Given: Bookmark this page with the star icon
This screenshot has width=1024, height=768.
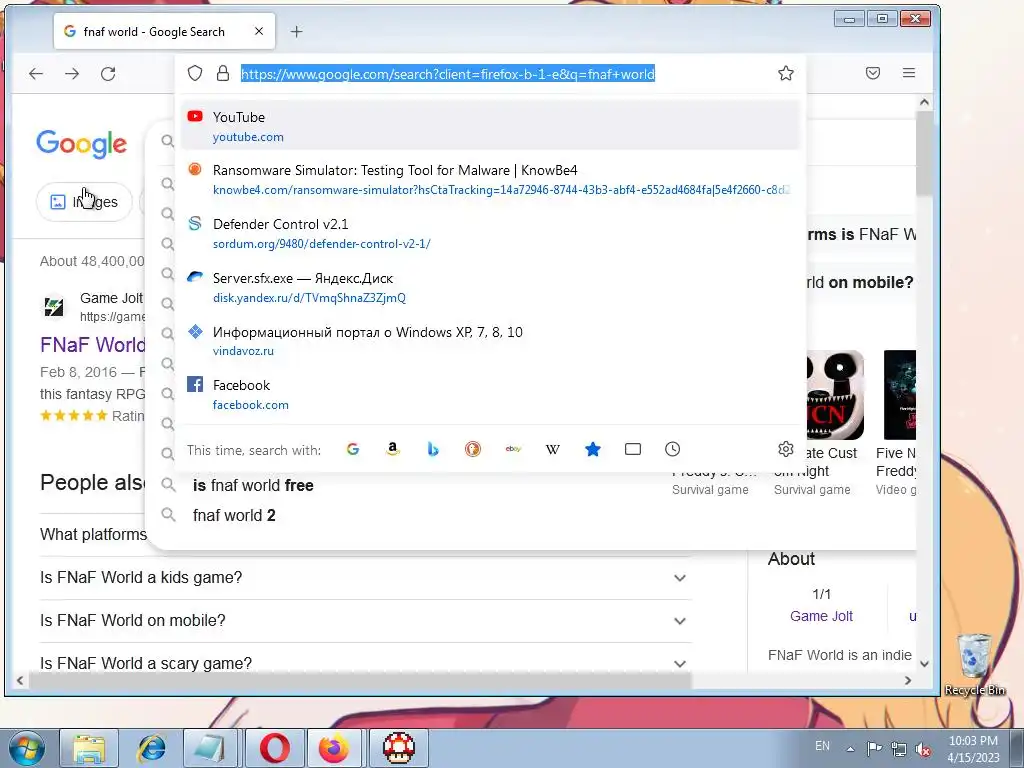Looking at the screenshot, I should click(x=786, y=73).
